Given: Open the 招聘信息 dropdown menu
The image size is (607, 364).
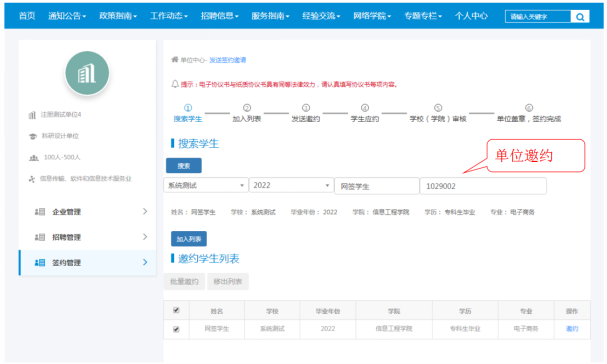Looking at the screenshot, I should click(x=219, y=16).
